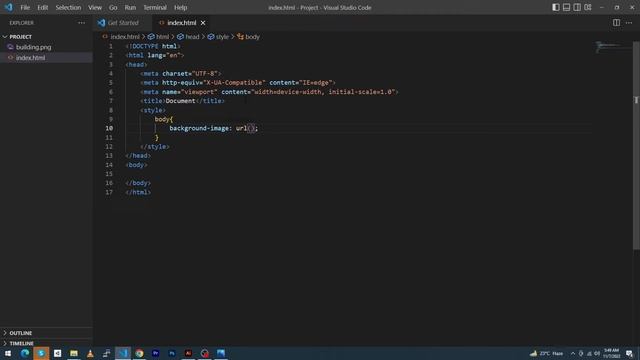Open the File menu

pyautogui.click(x=25, y=7)
